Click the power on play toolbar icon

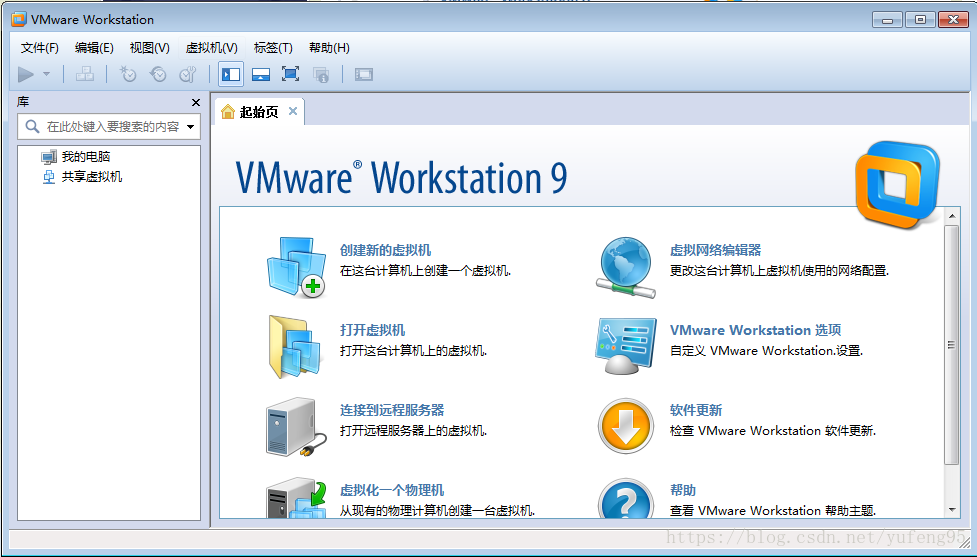coord(26,75)
